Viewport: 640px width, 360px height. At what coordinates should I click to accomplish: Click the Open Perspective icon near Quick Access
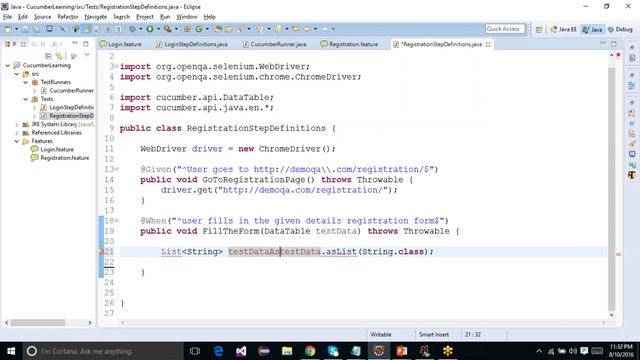coord(539,29)
